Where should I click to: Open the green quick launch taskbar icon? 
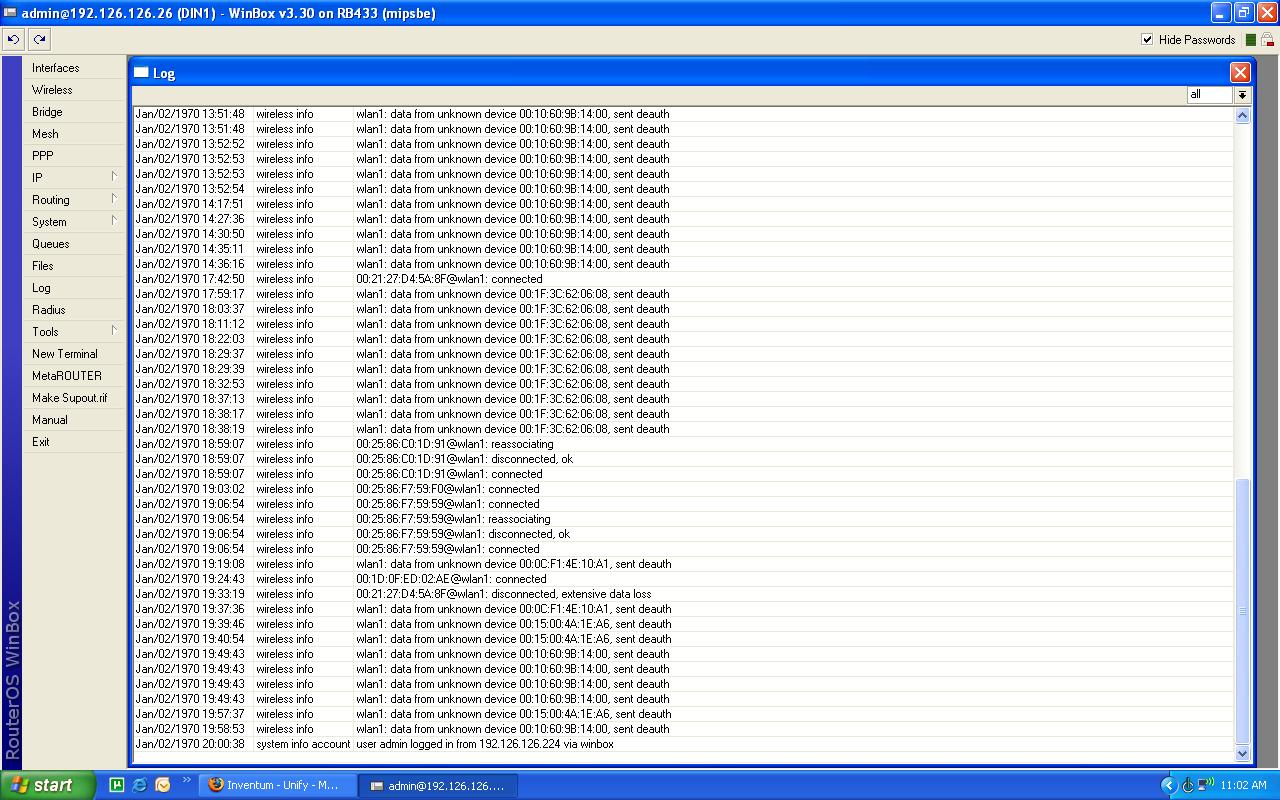[116, 785]
